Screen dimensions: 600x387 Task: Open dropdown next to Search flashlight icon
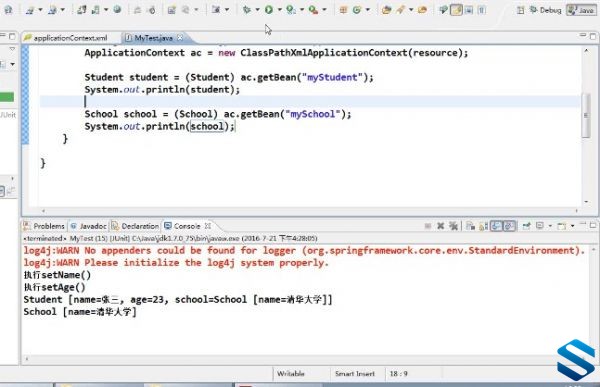411,10
